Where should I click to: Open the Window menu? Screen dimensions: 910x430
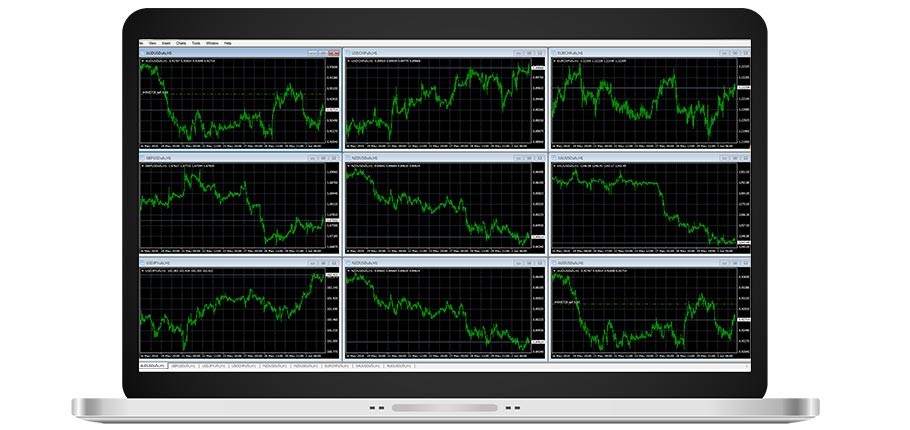[212, 43]
